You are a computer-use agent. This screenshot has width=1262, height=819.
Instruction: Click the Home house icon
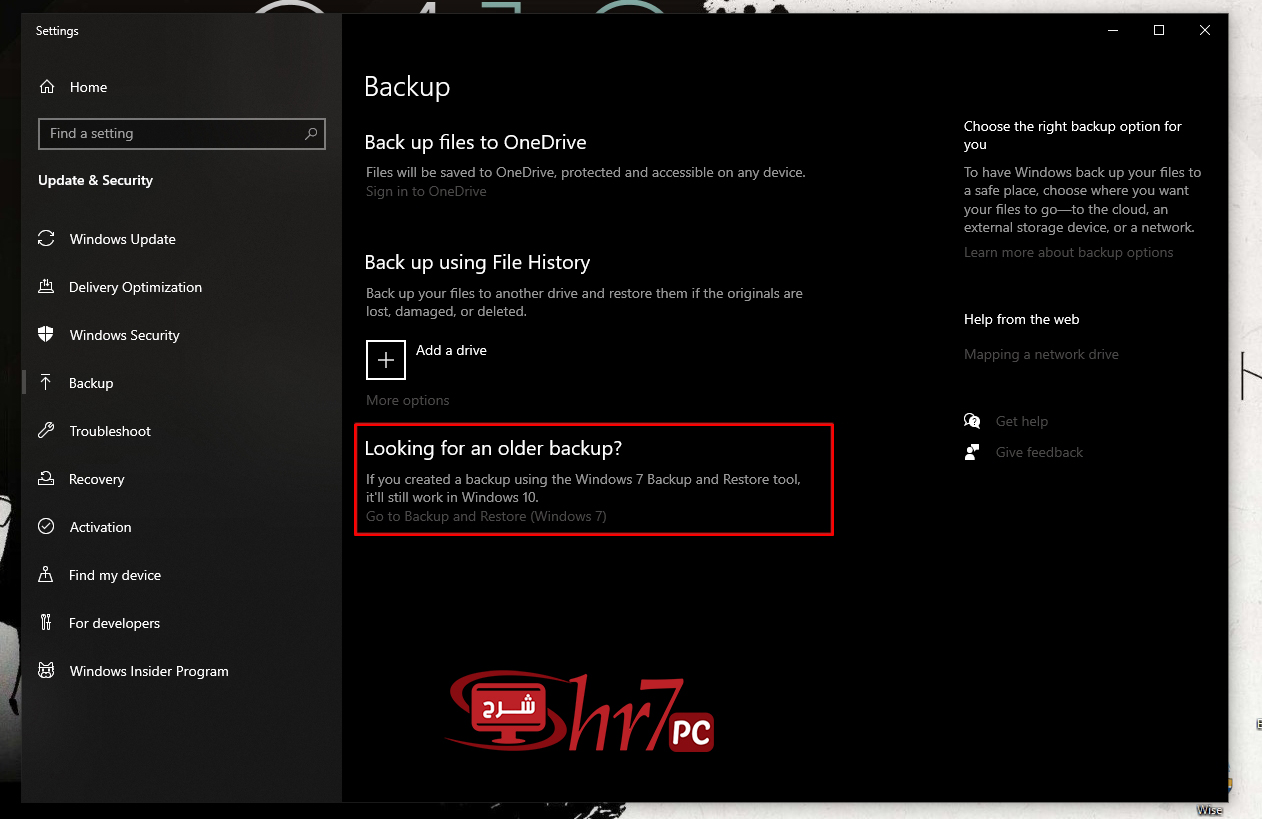[x=47, y=87]
